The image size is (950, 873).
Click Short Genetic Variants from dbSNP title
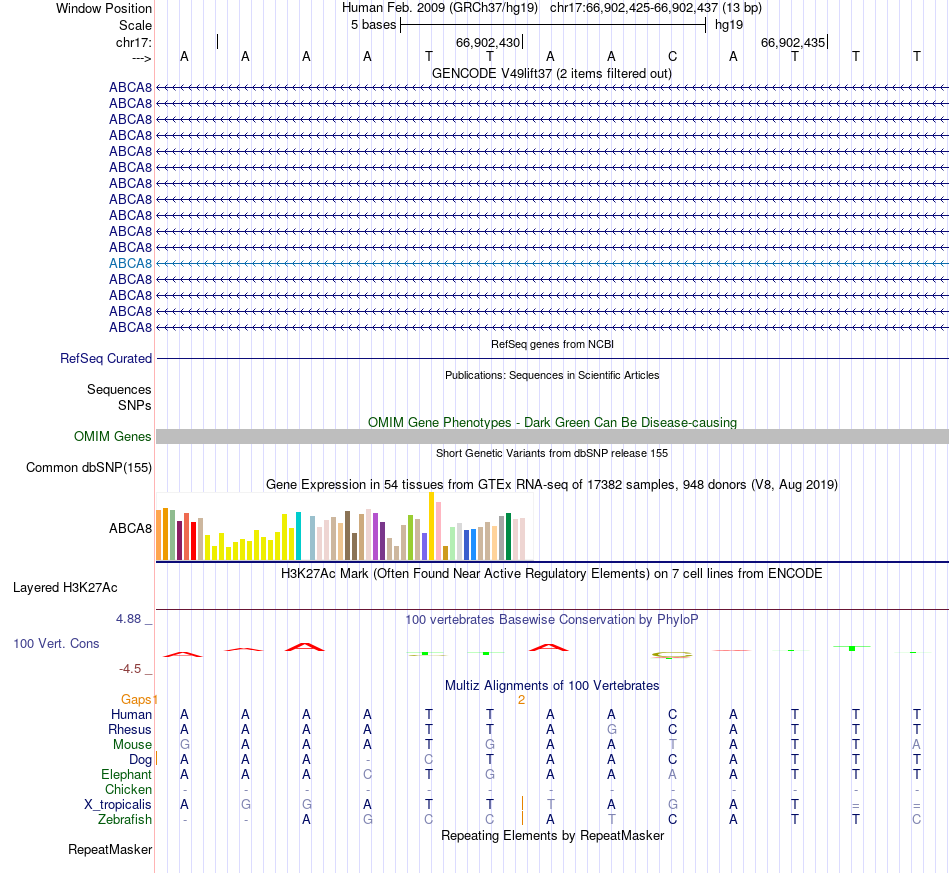pos(552,453)
